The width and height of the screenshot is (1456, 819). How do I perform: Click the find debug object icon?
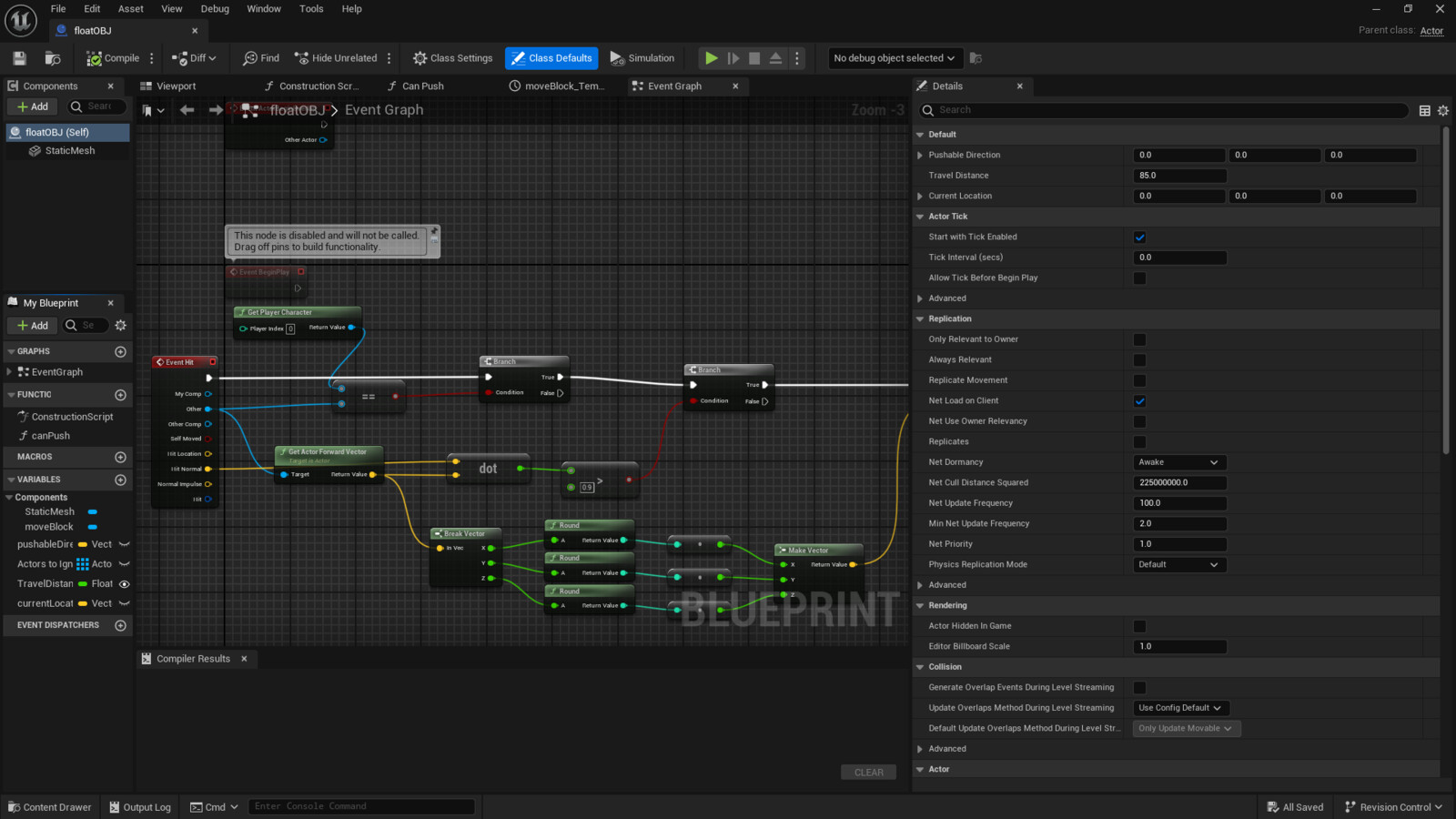click(x=976, y=58)
